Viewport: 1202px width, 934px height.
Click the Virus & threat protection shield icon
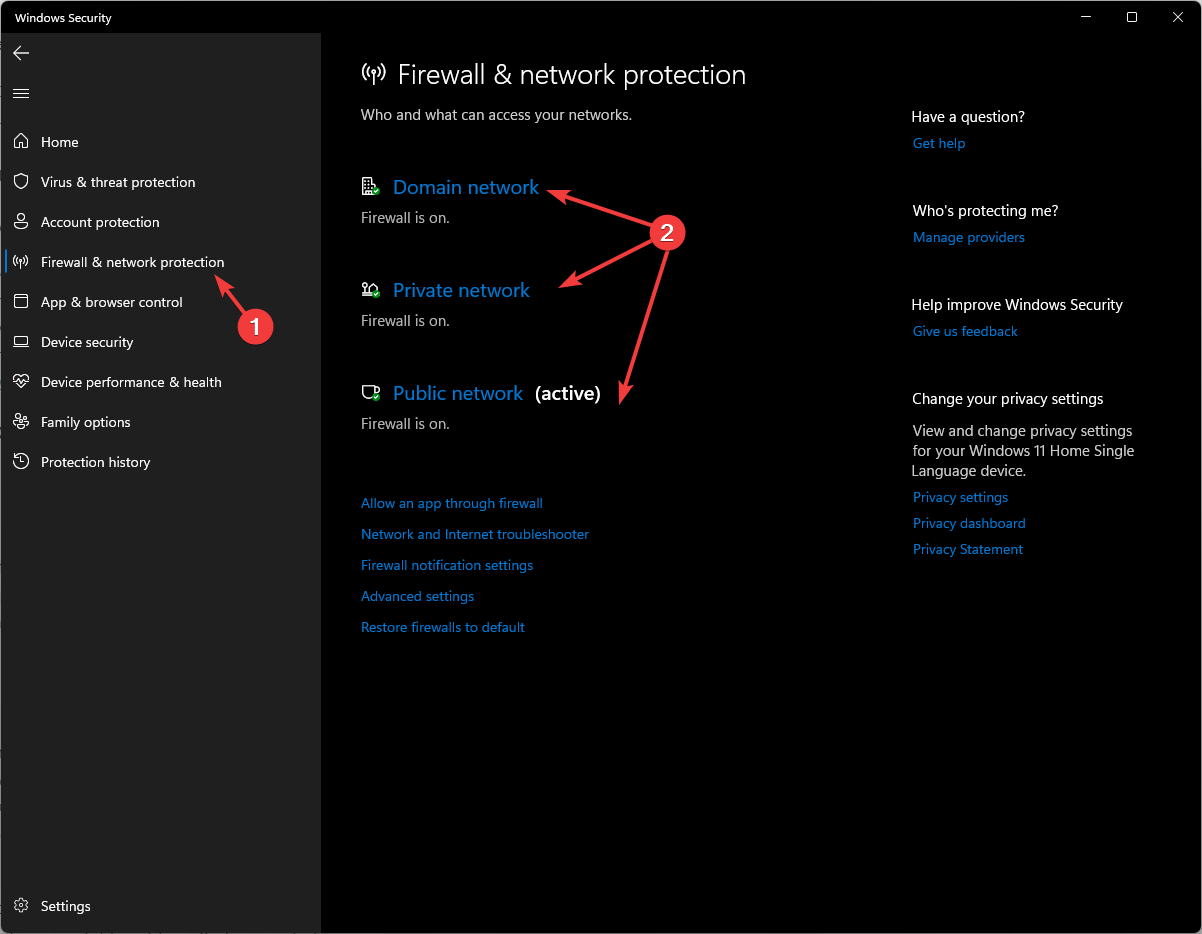pos(21,182)
